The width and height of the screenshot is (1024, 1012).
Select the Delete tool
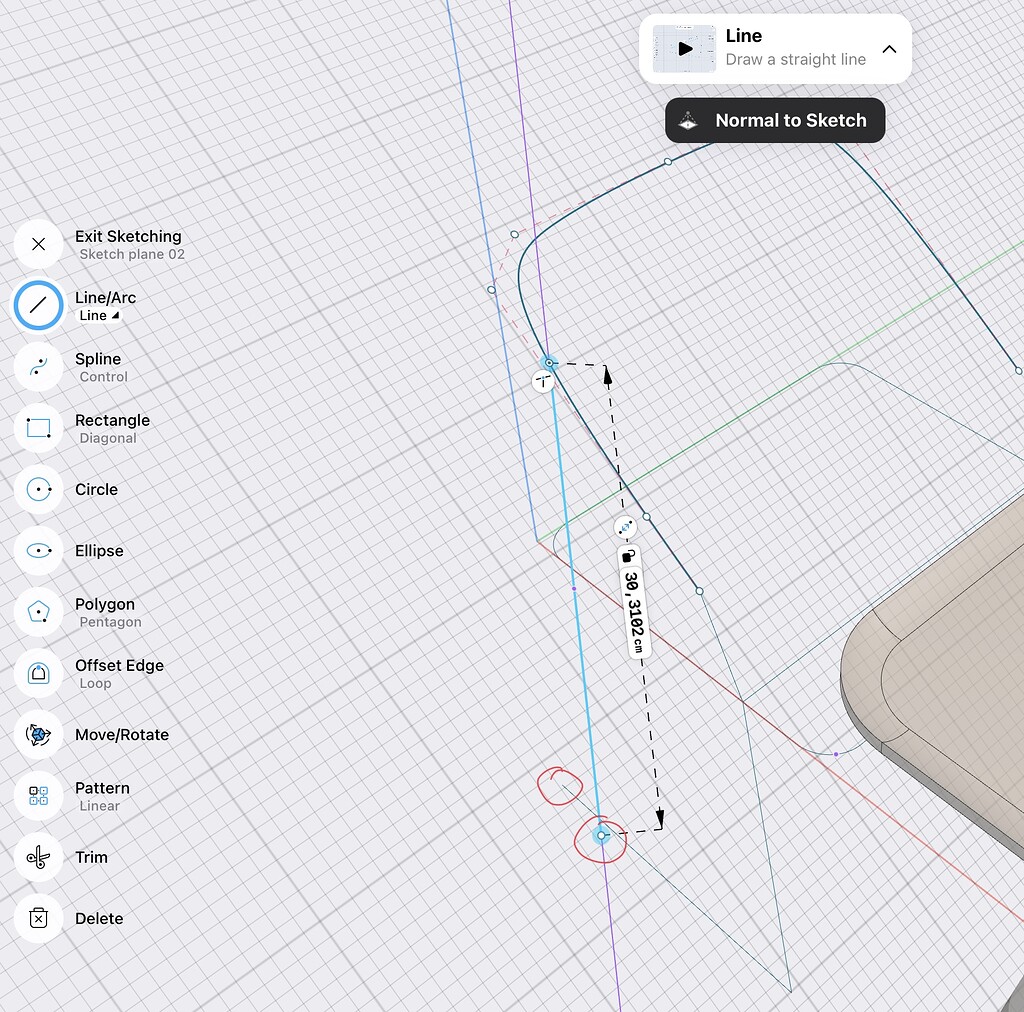point(38,918)
